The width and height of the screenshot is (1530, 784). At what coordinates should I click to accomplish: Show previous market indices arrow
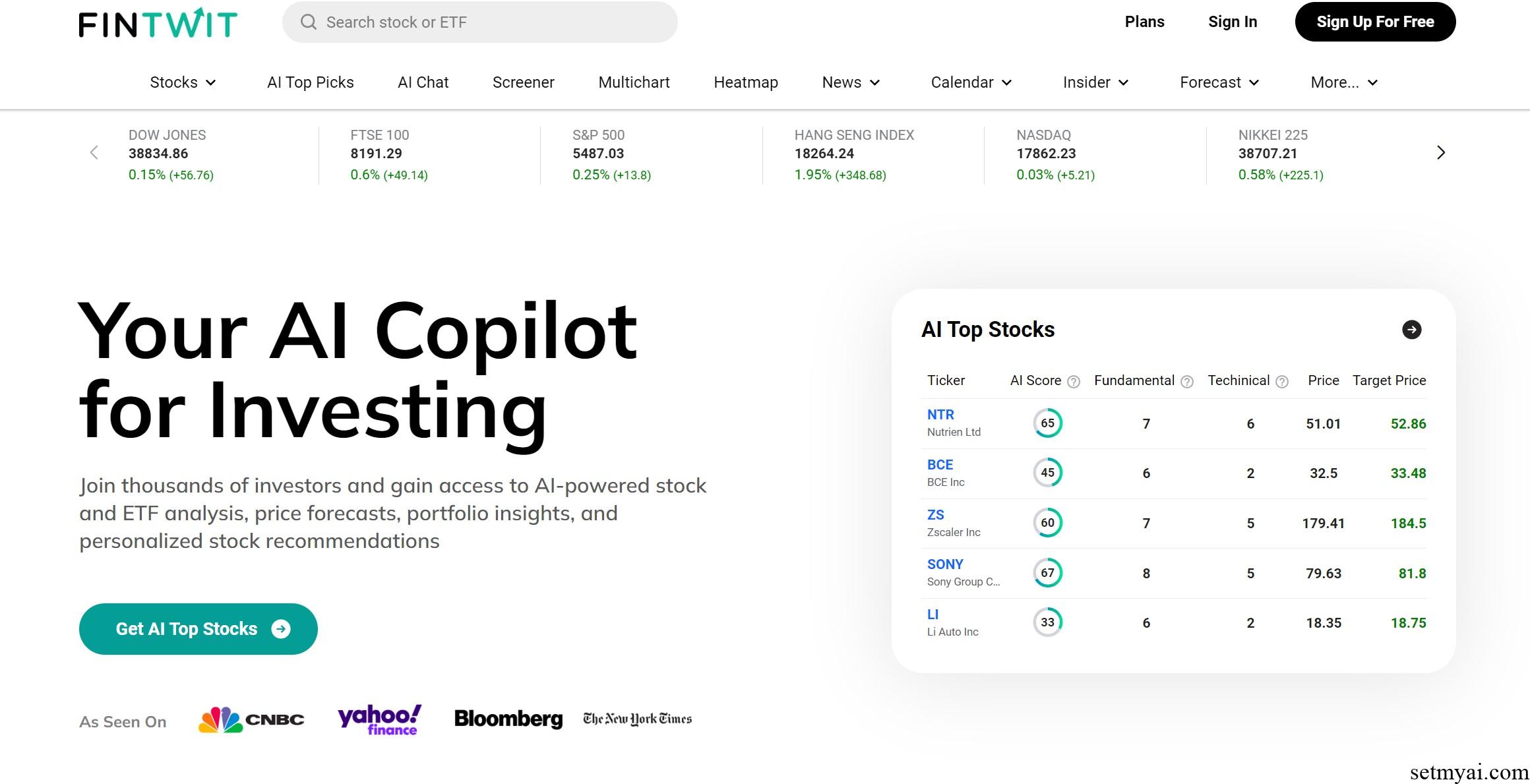[x=94, y=153]
